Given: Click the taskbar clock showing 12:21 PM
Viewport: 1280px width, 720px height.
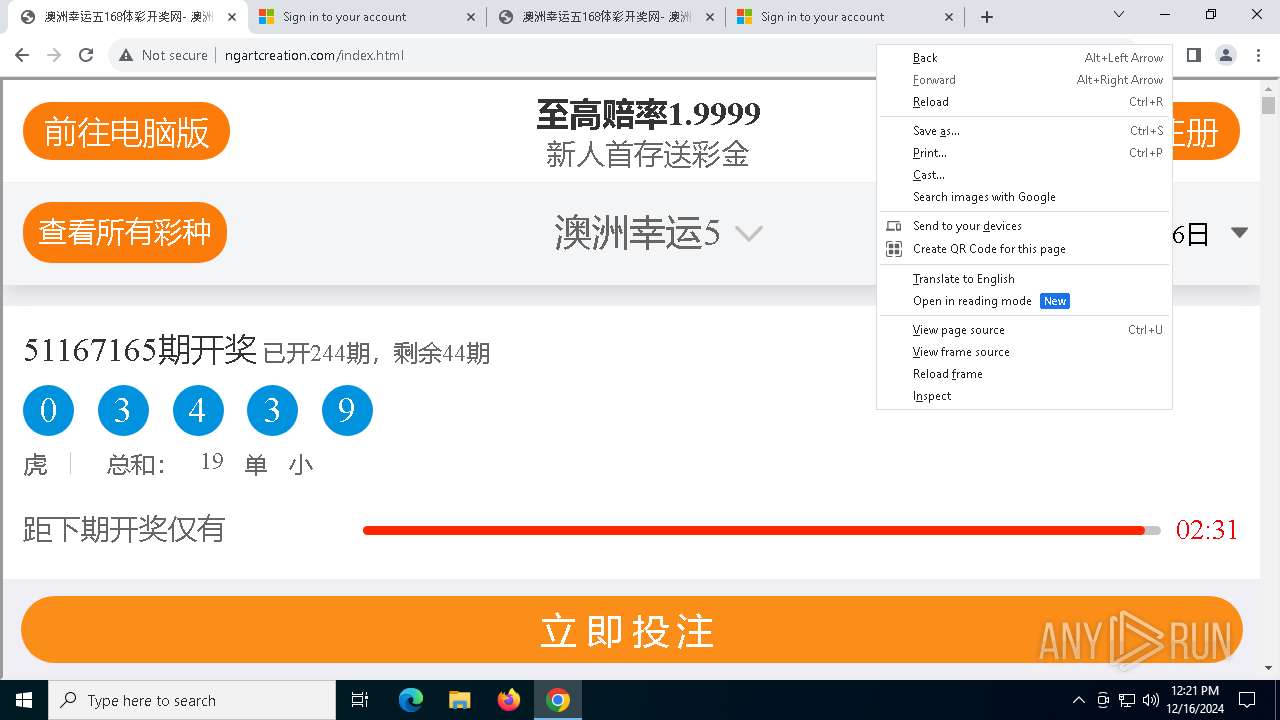Looking at the screenshot, I should 1195,700.
